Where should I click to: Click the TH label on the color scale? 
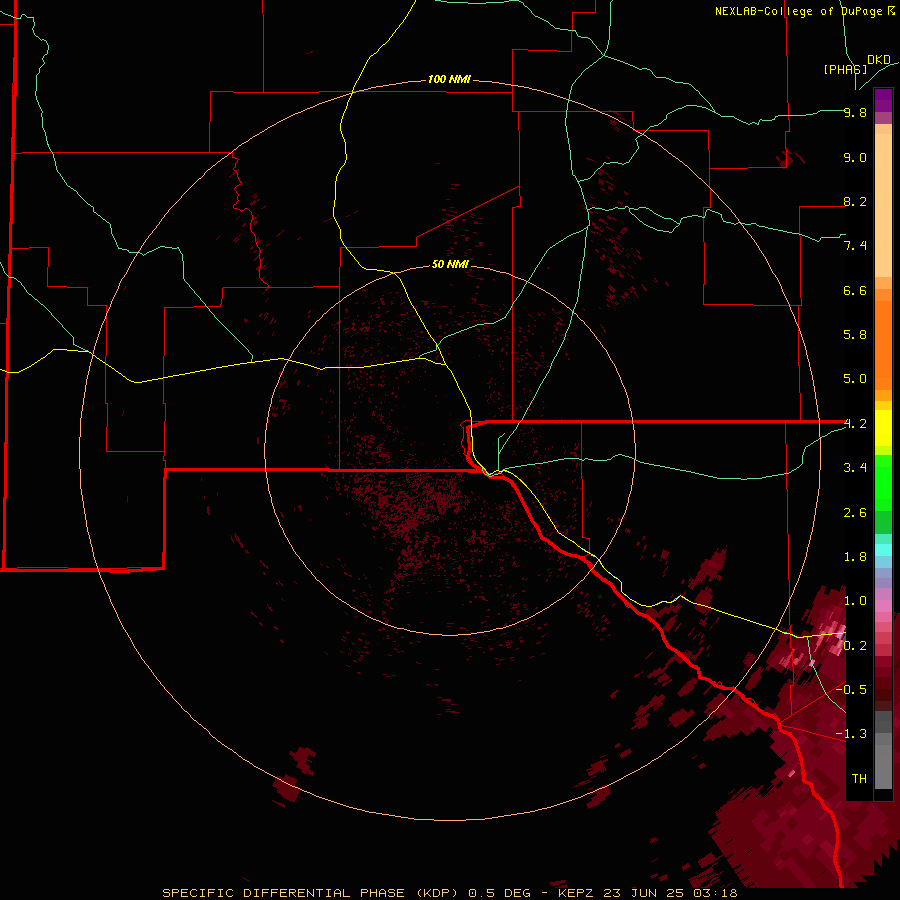[x=859, y=779]
